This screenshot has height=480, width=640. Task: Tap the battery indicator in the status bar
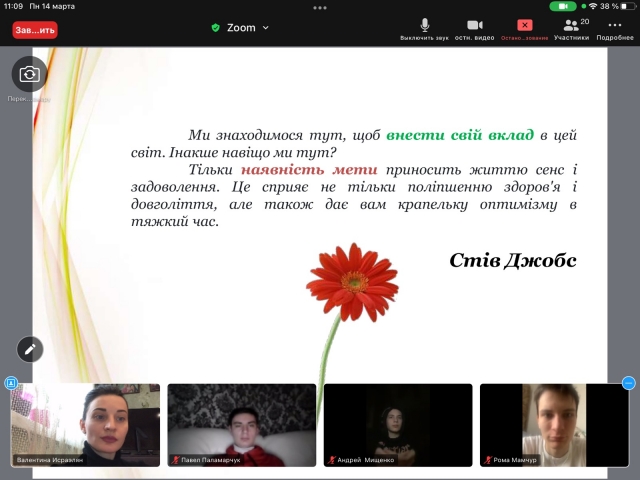tap(628, 6)
